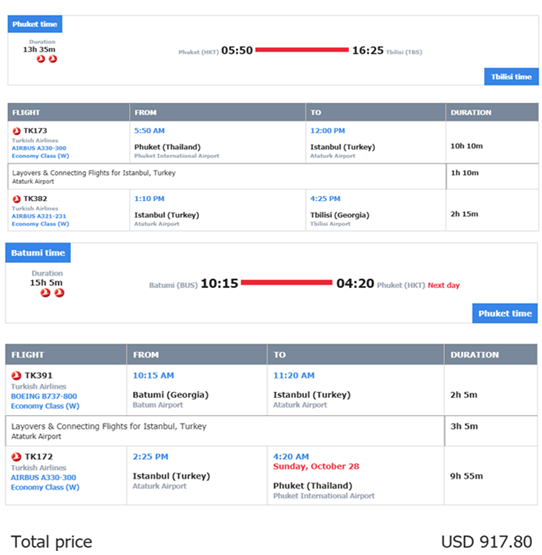Click second airline logo under 15h 5m duration
542x555 pixels.
(59, 293)
